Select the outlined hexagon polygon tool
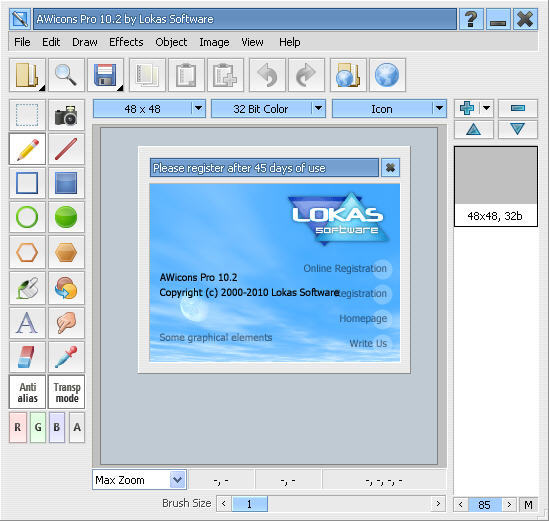 [27, 252]
